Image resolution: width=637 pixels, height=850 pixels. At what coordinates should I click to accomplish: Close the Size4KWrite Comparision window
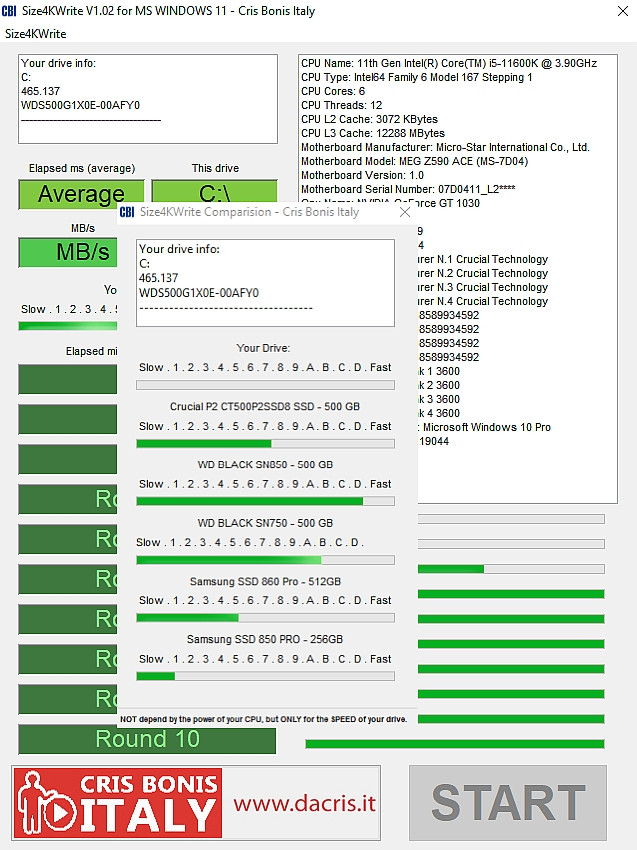pos(404,212)
